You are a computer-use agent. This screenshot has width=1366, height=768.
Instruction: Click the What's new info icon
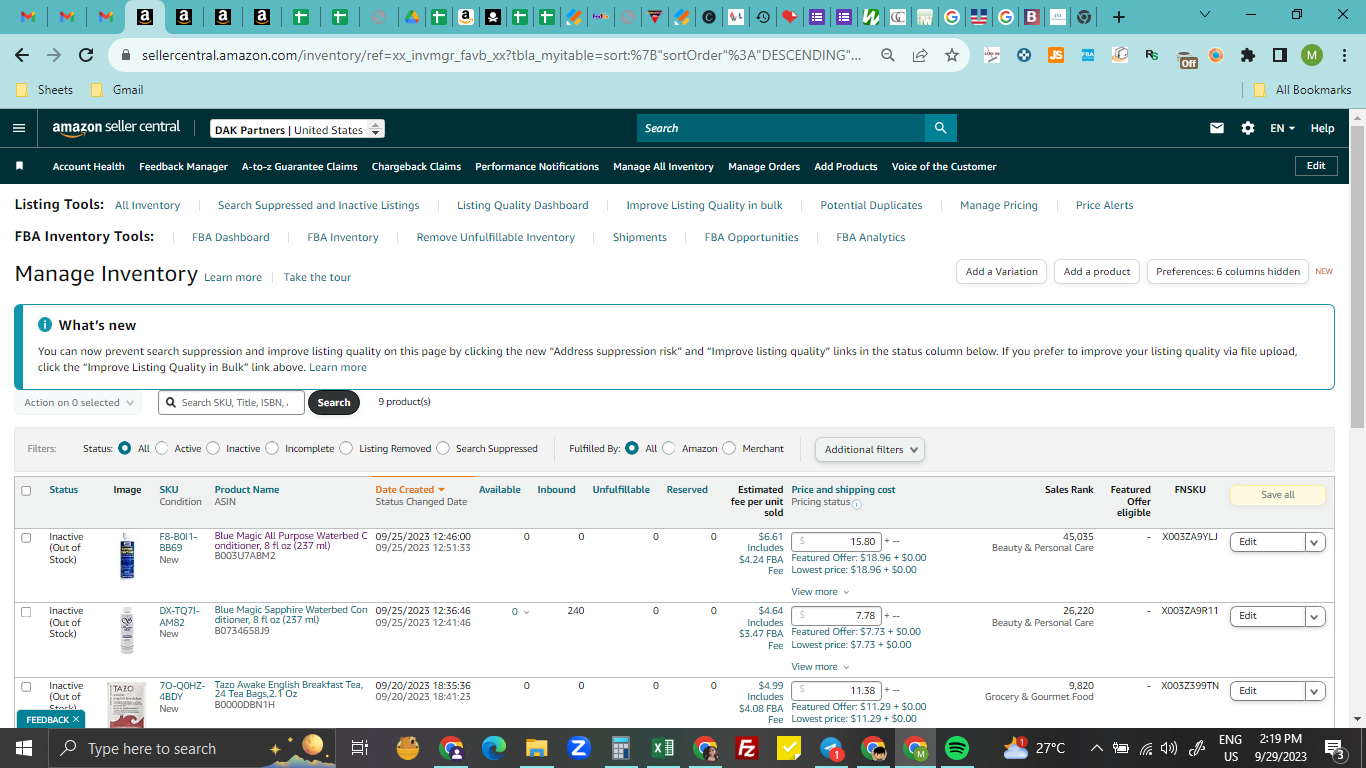(45, 325)
